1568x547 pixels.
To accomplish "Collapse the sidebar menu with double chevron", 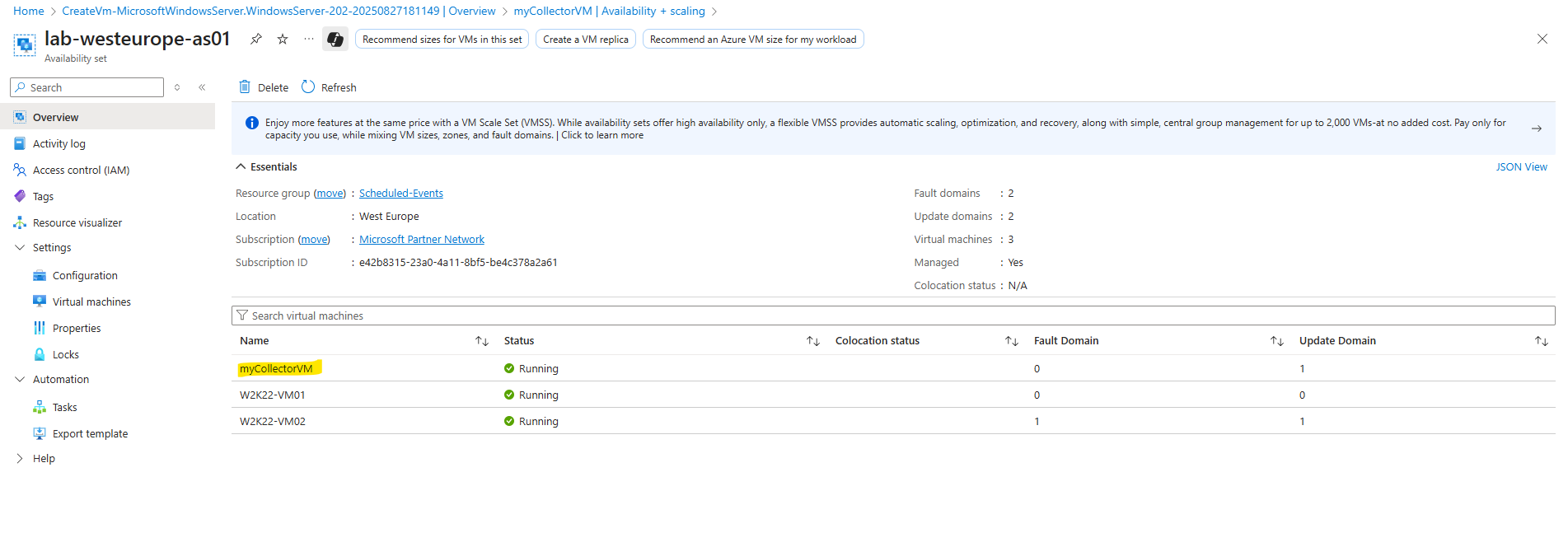I will click(x=202, y=87).
